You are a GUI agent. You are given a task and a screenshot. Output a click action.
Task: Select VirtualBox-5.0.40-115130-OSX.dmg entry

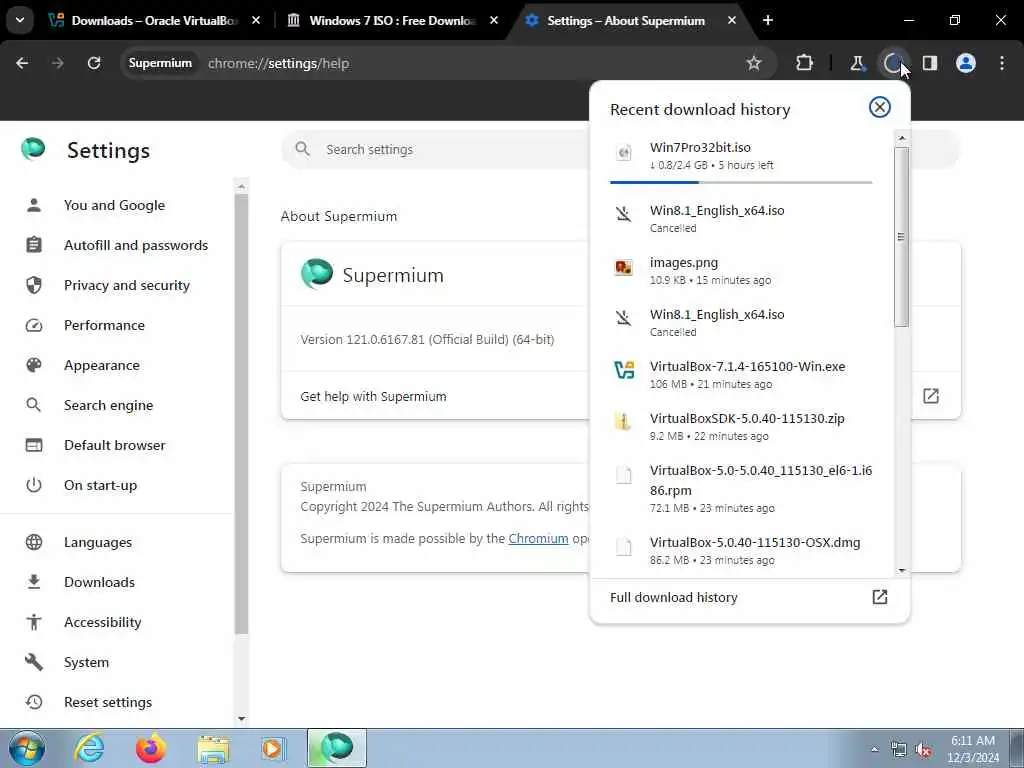coord(741,551)
